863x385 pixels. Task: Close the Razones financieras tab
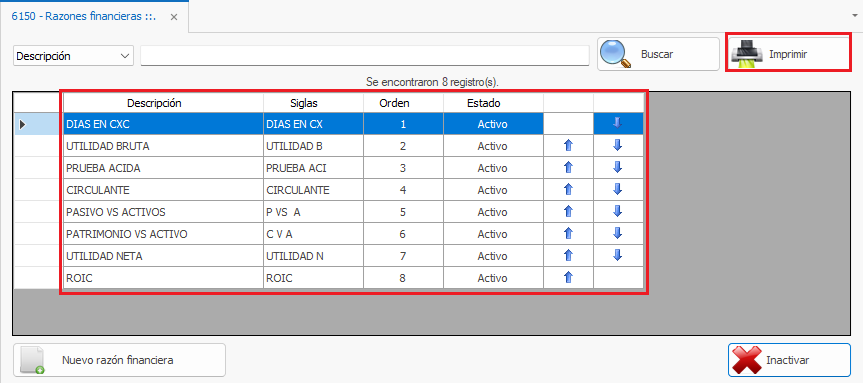(x=174, y=17)
